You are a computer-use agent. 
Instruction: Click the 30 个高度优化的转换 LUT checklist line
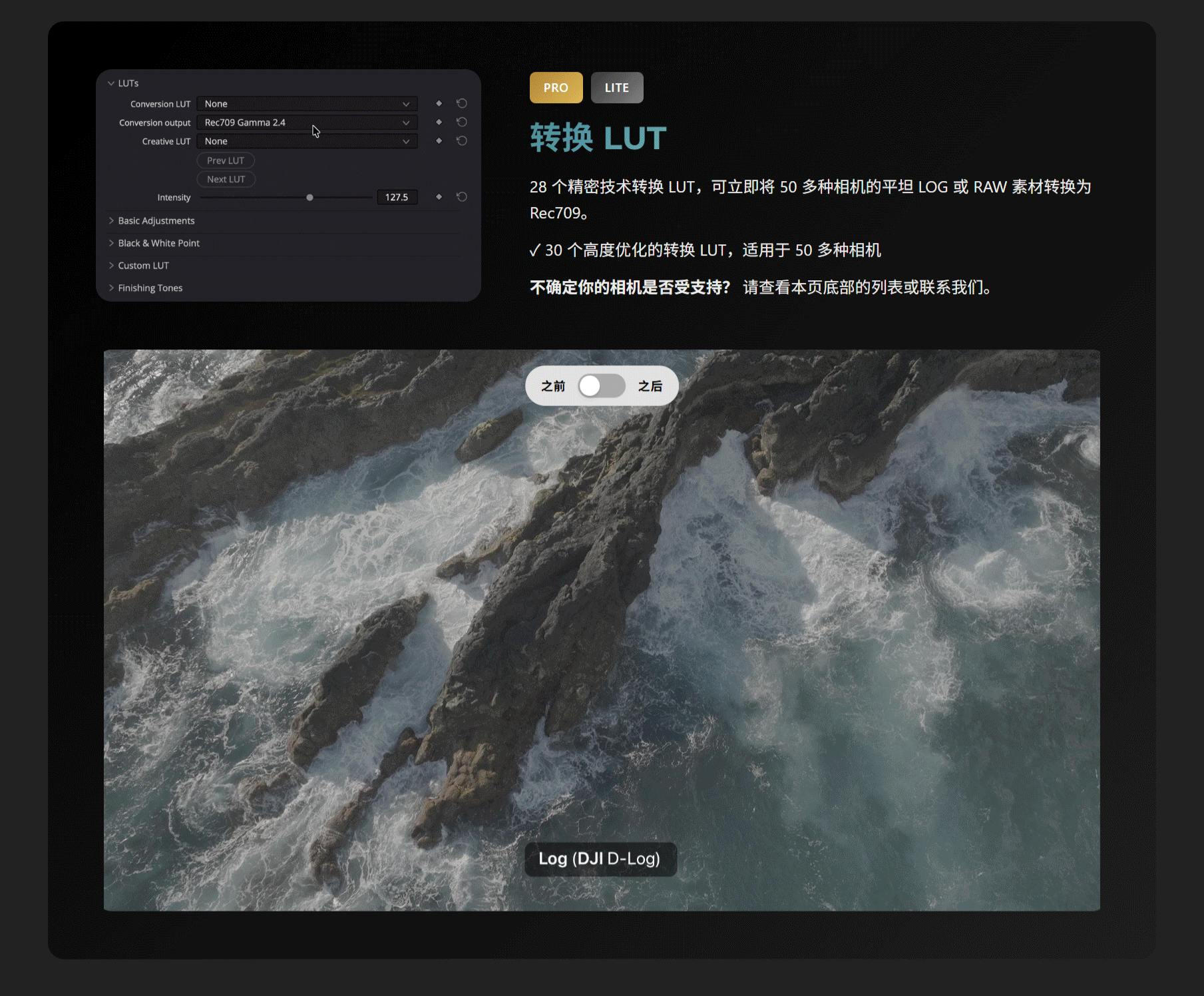click(x=705, y=250)
